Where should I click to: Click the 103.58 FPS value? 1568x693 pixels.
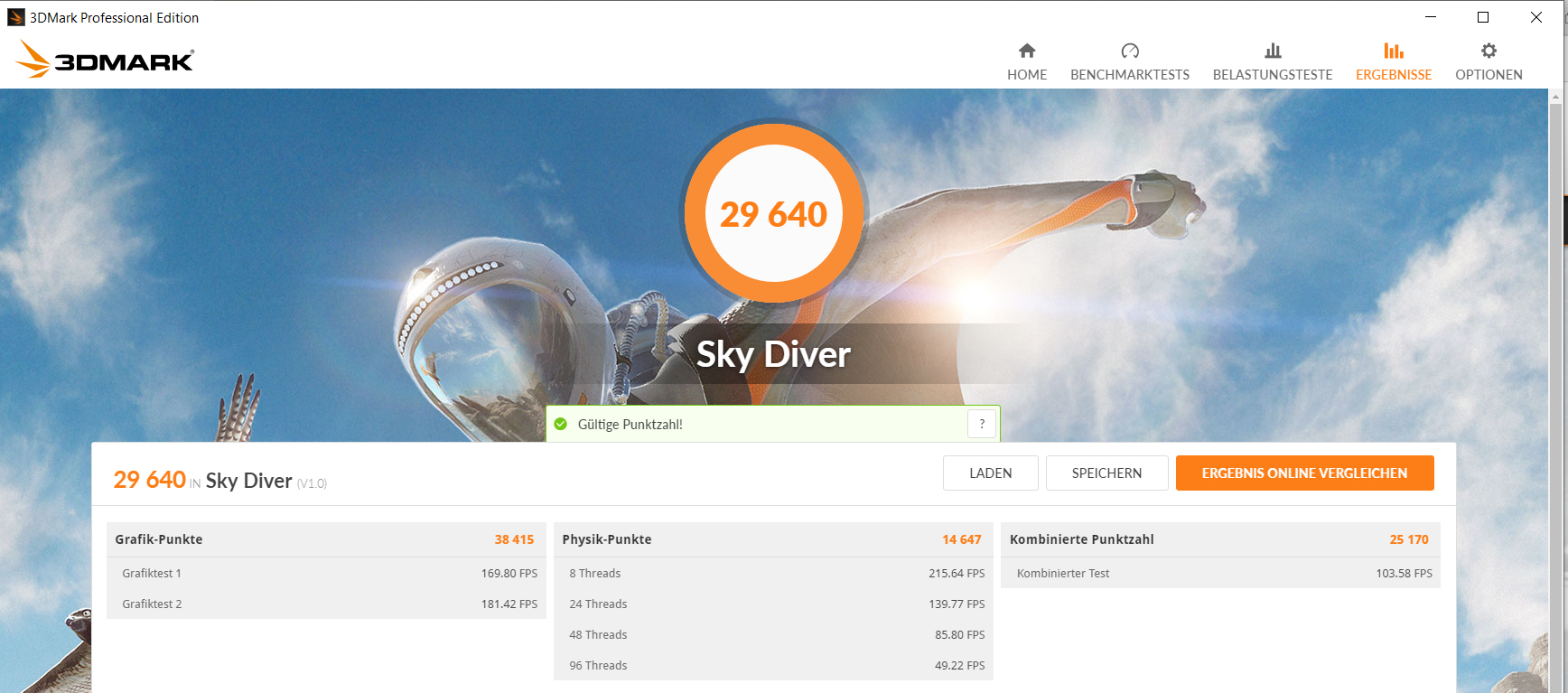[1405, 573]
